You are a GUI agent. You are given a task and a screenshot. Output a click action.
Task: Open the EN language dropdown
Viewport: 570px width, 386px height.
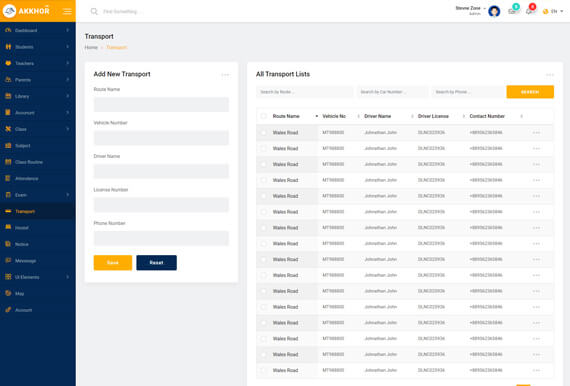pos(553,11)
